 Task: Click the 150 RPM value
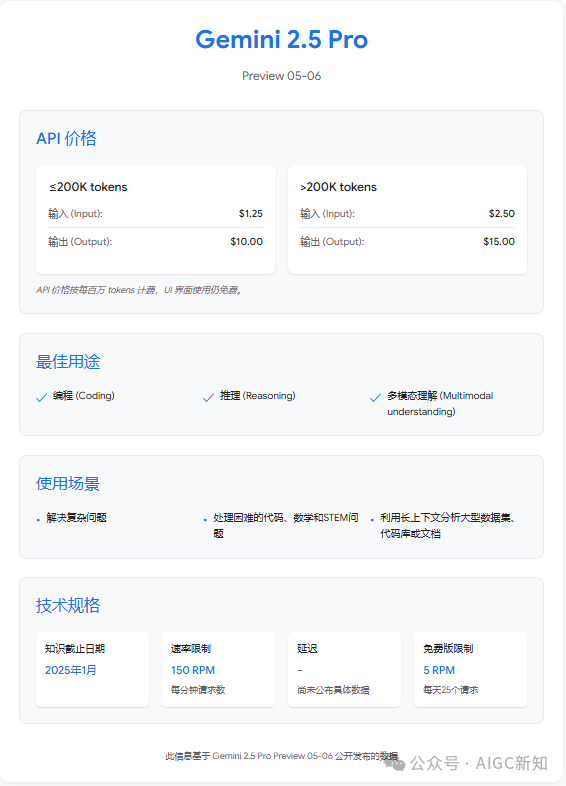coord(193,670)
